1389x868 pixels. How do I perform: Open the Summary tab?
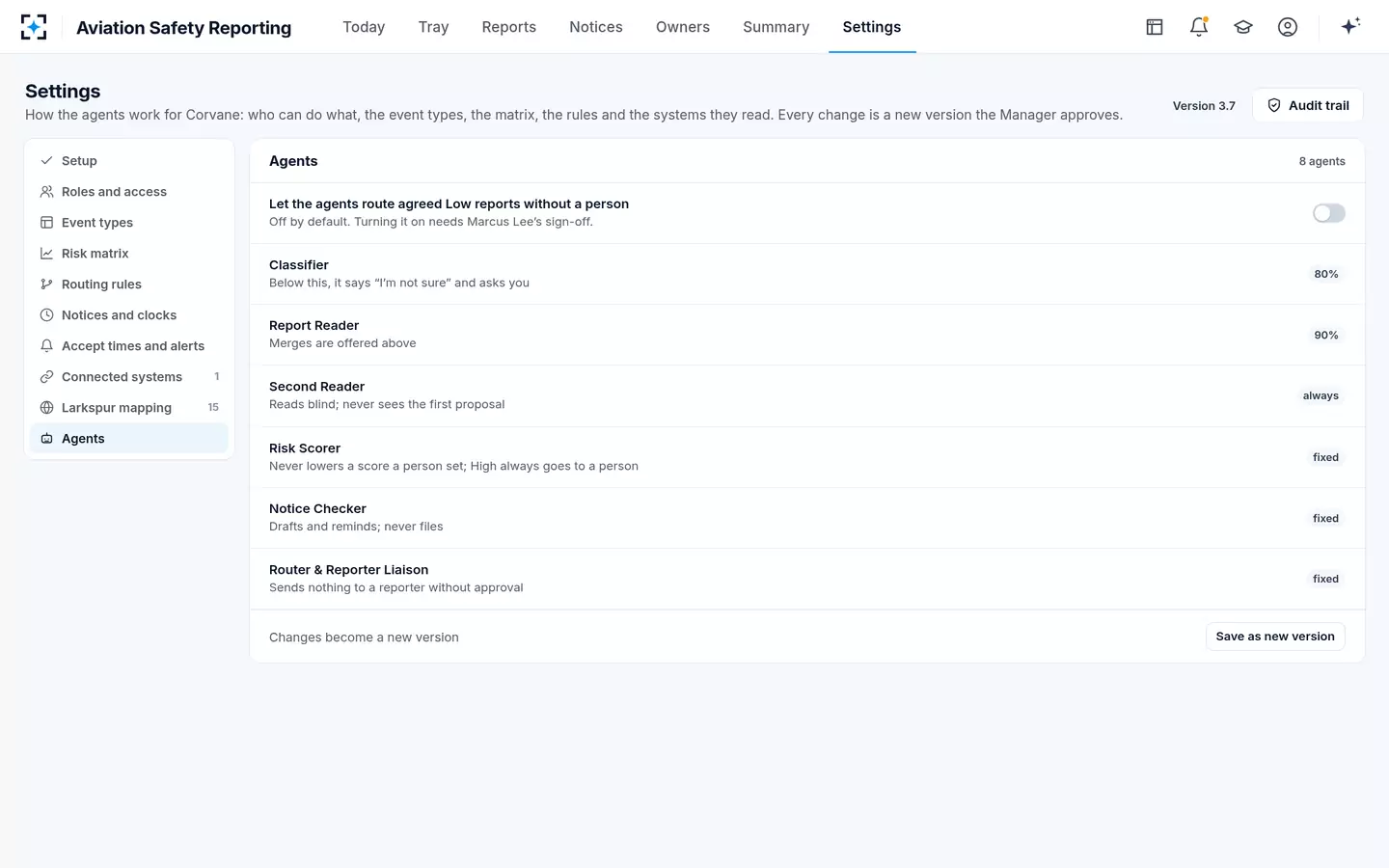pos(776,27)
